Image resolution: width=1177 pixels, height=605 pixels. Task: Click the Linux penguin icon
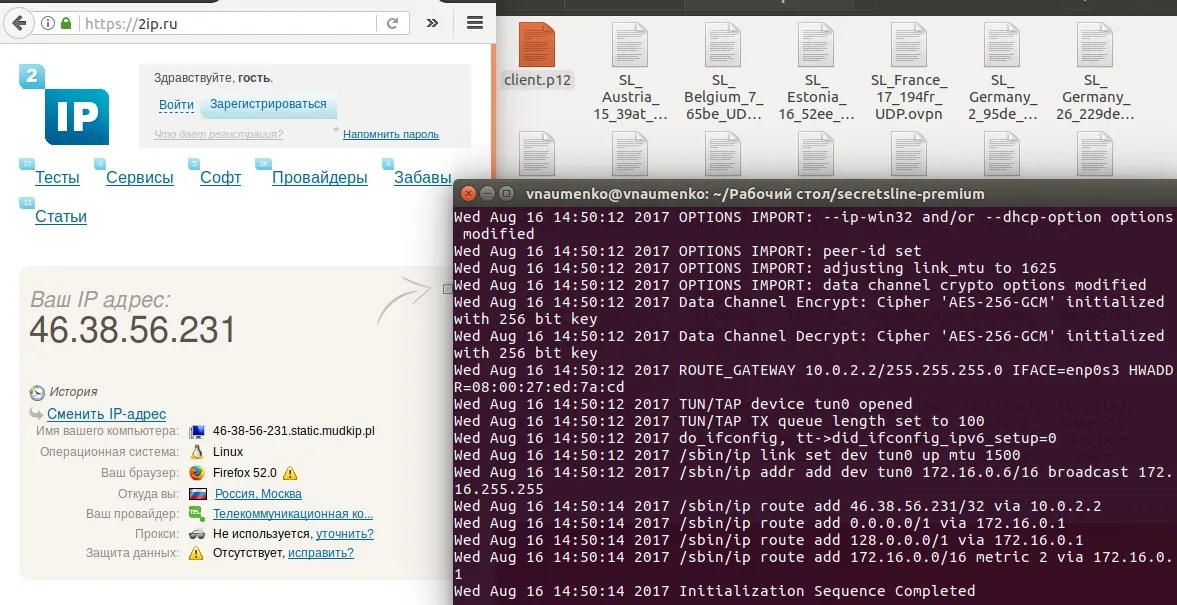point(197,452)
